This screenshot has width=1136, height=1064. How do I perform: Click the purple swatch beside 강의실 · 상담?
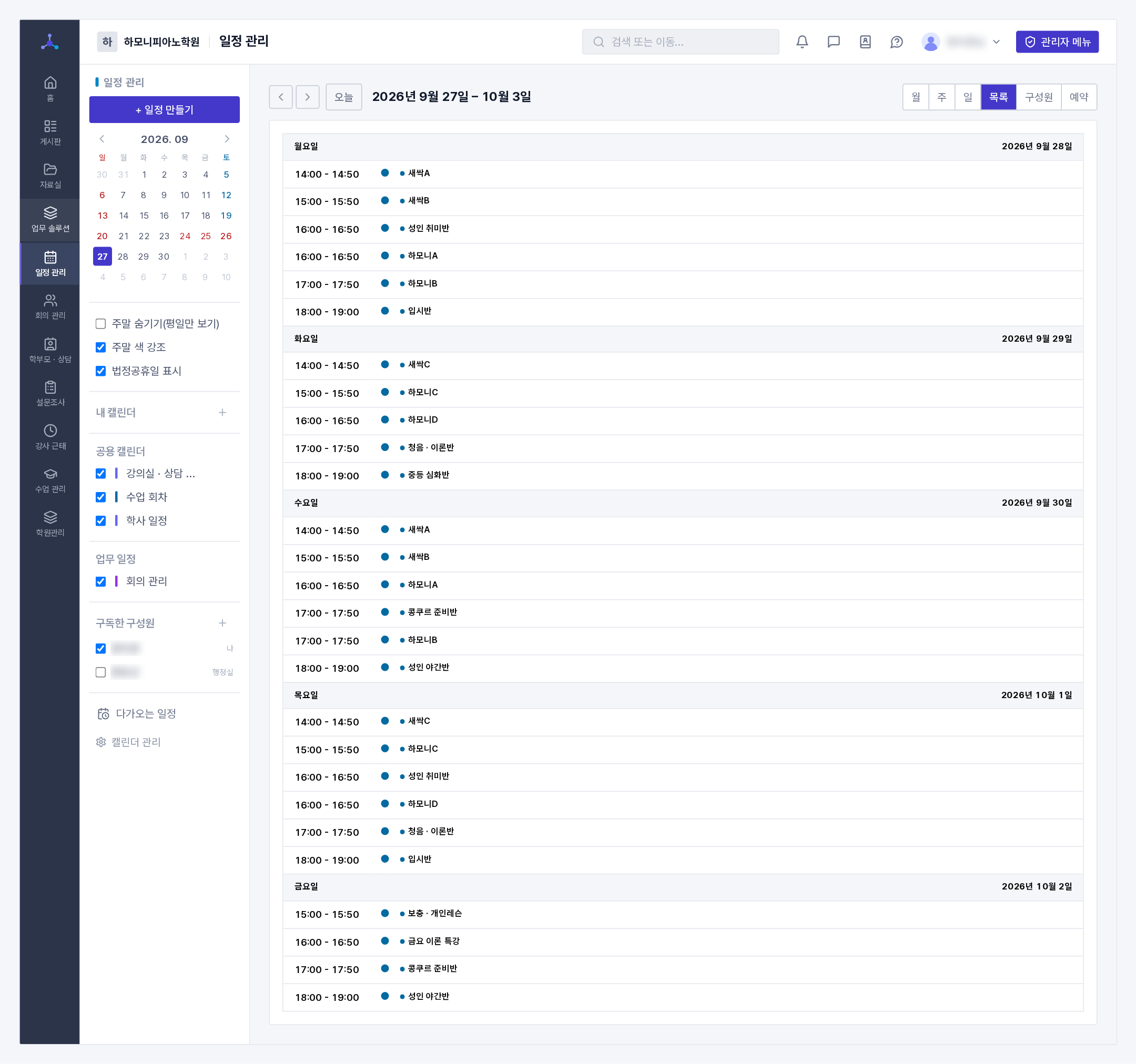pyautogui.click(x=117, y=473)
